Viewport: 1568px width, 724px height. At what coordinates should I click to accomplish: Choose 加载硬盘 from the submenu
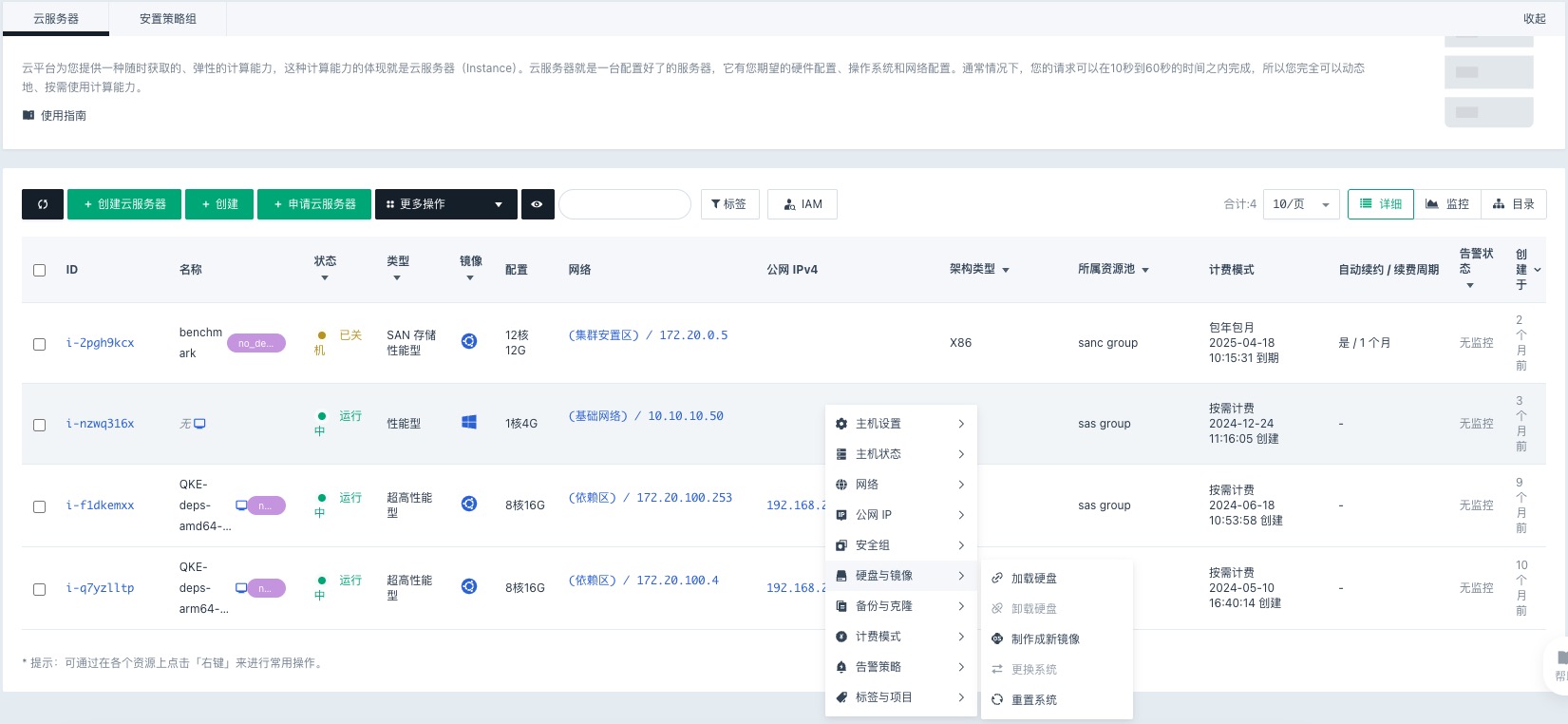point(1033,579)
